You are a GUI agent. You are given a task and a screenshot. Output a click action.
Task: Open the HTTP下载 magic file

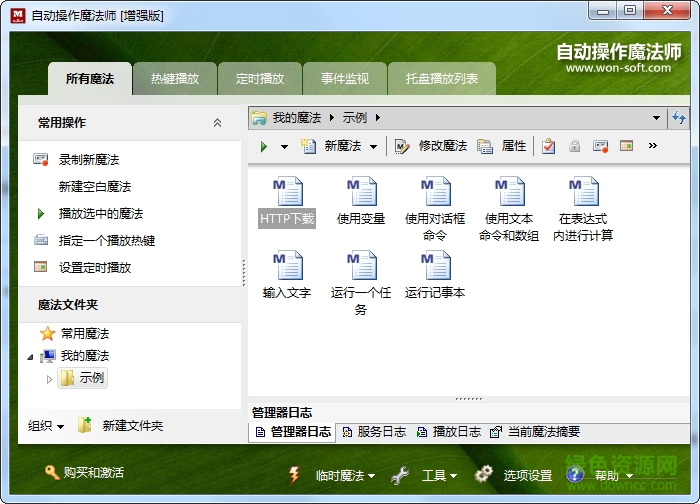point(287,201)
